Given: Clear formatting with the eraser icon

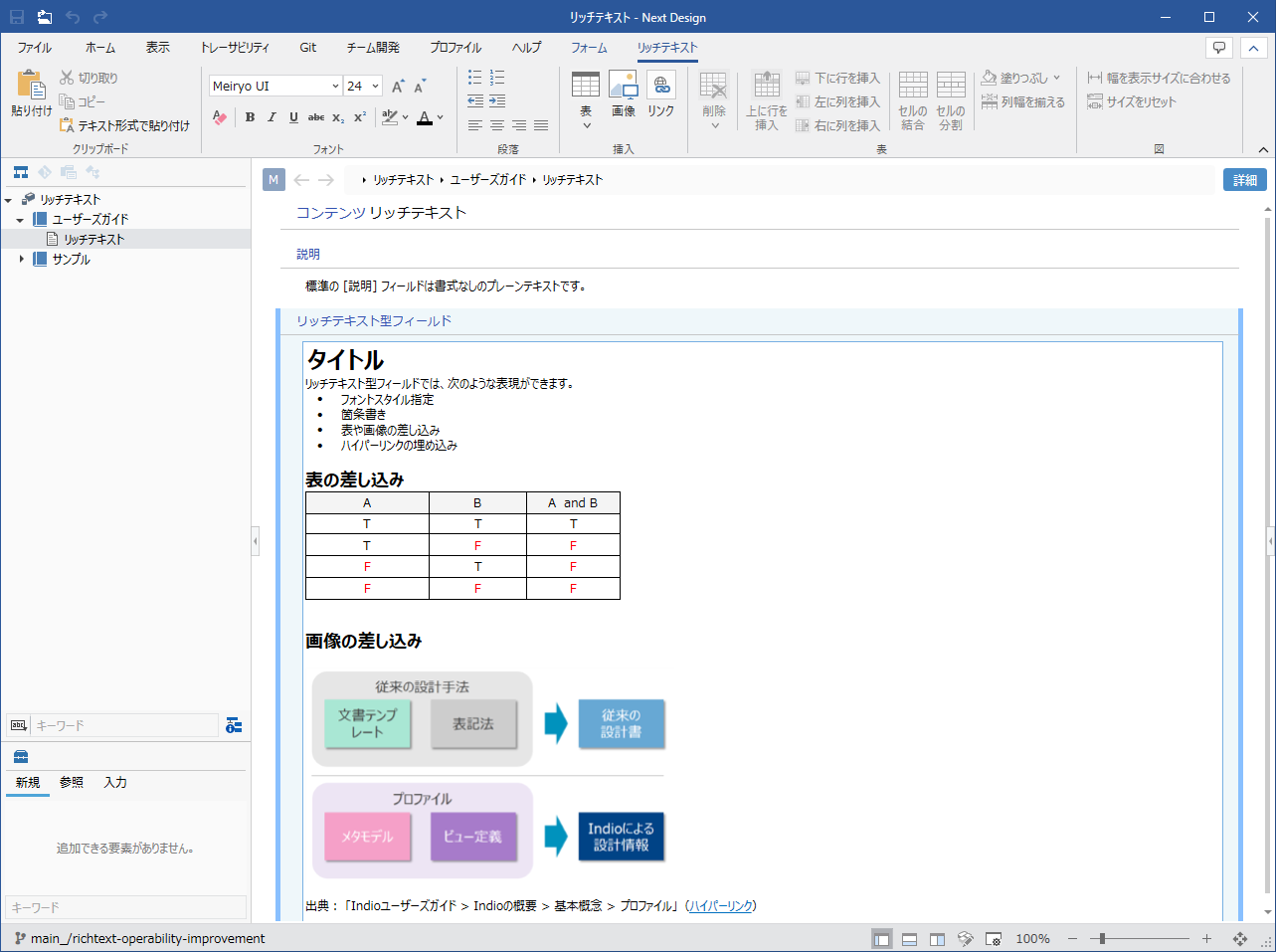Looking at the screenshot, I should 220,117.
